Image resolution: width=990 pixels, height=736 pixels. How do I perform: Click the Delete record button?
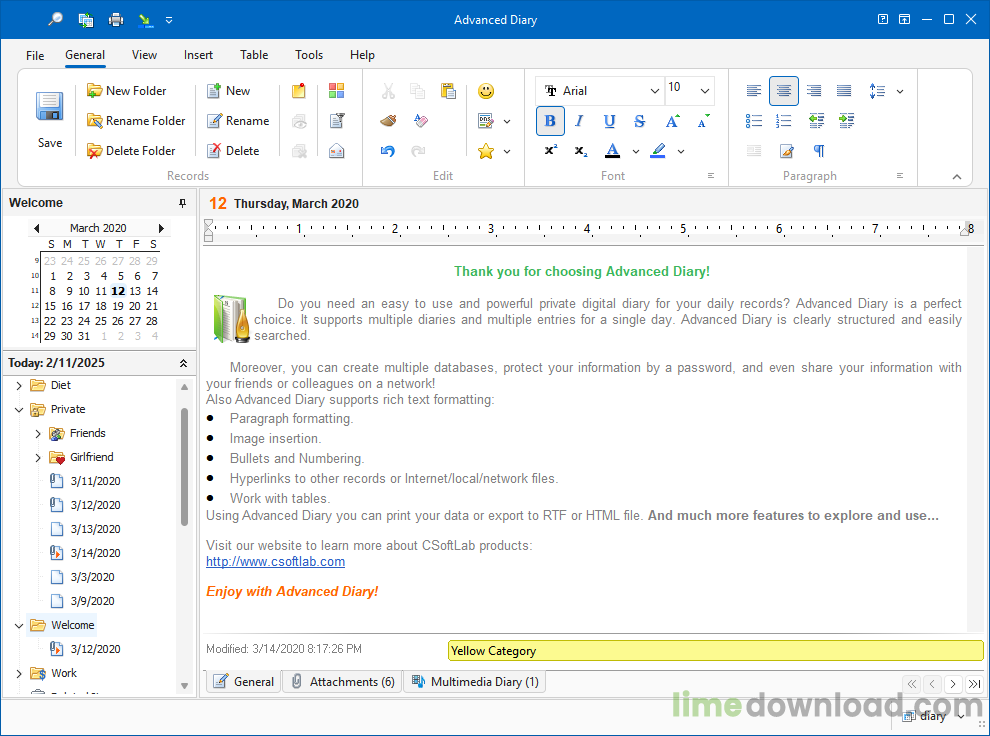pos(233,151)
